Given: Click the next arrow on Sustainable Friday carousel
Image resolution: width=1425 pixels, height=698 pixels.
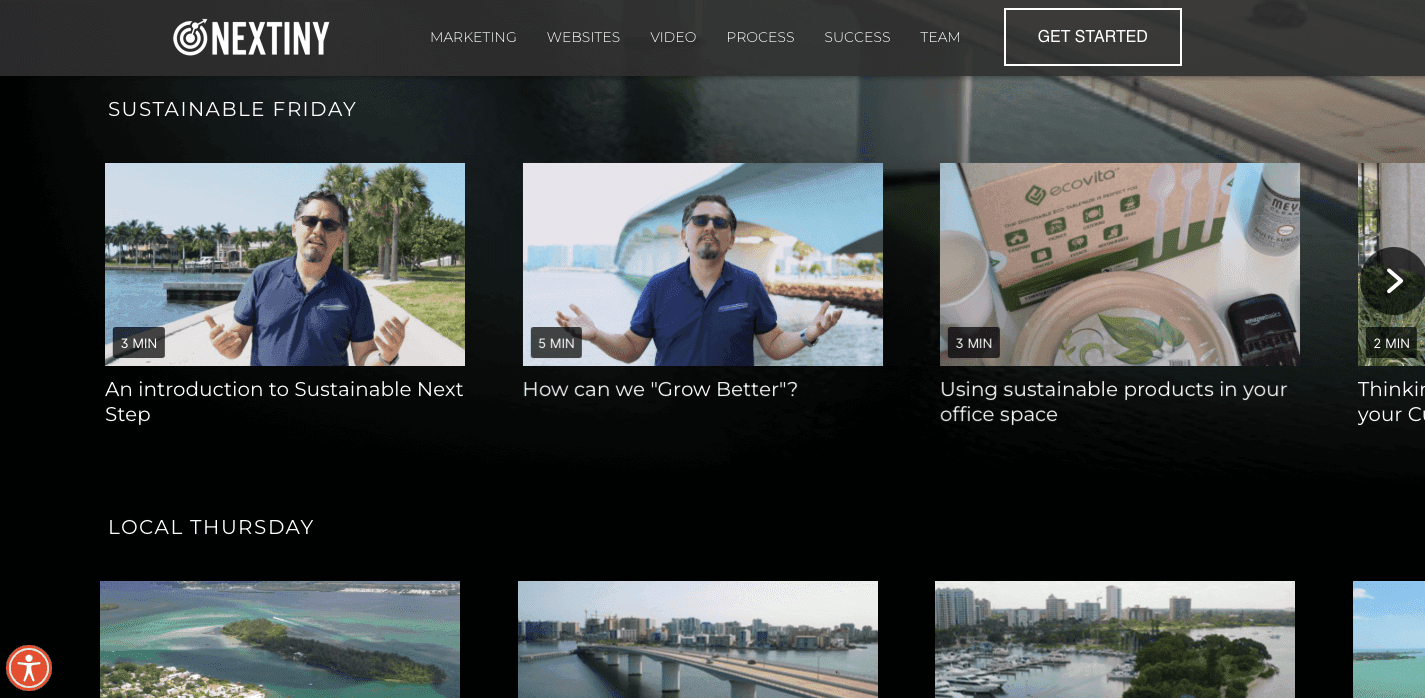Looking at the screenshot, I should point(1394,281).
